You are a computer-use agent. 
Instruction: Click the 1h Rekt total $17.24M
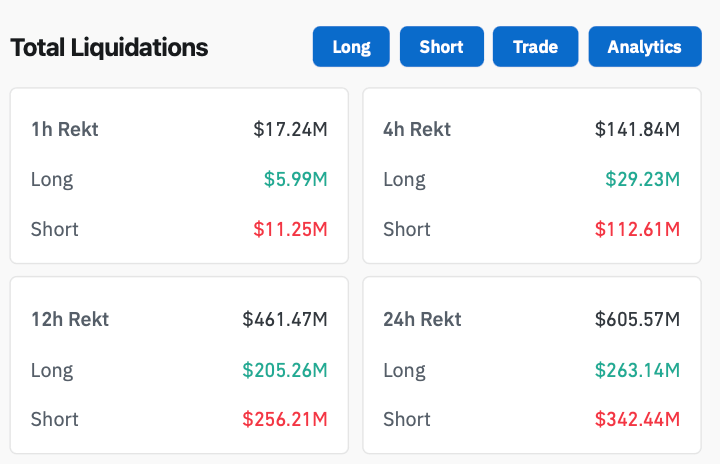point(290,129)
